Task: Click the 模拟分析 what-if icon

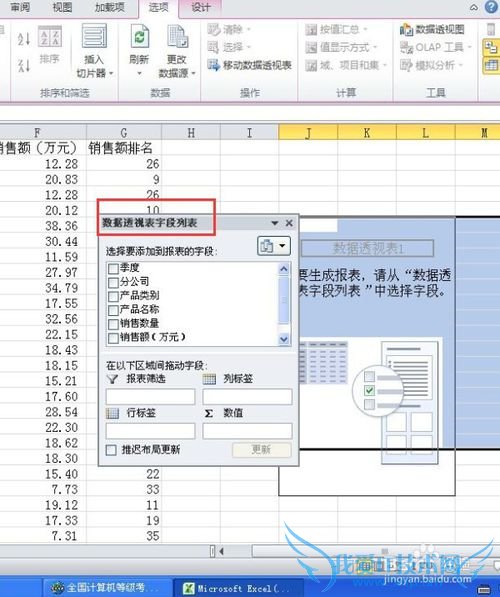Action: coord(406,65)
